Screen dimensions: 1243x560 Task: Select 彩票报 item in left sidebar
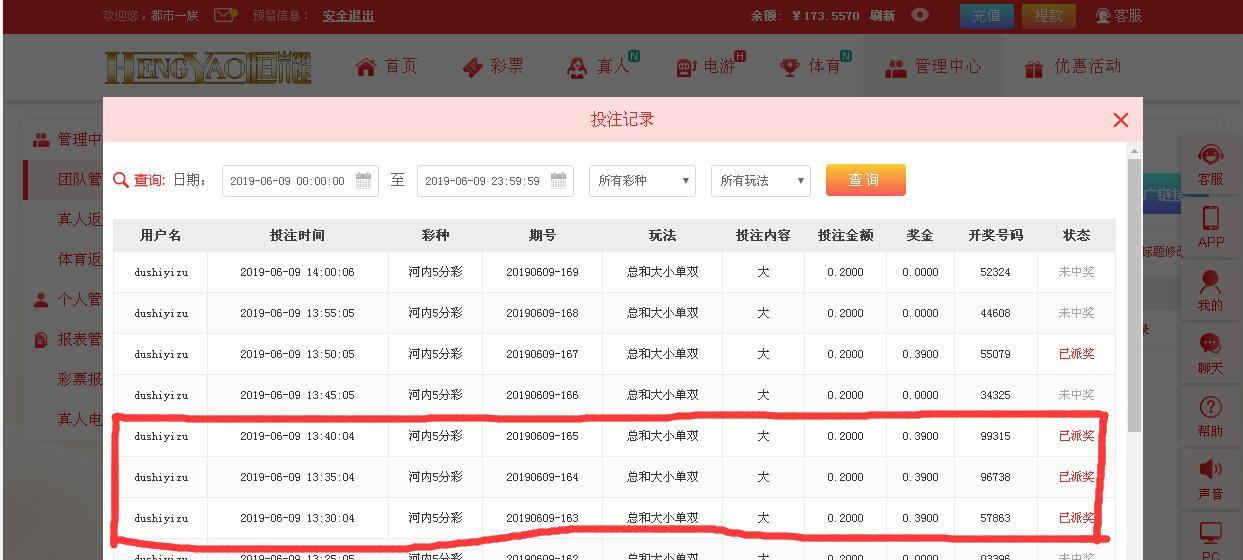tap(80, 379)
